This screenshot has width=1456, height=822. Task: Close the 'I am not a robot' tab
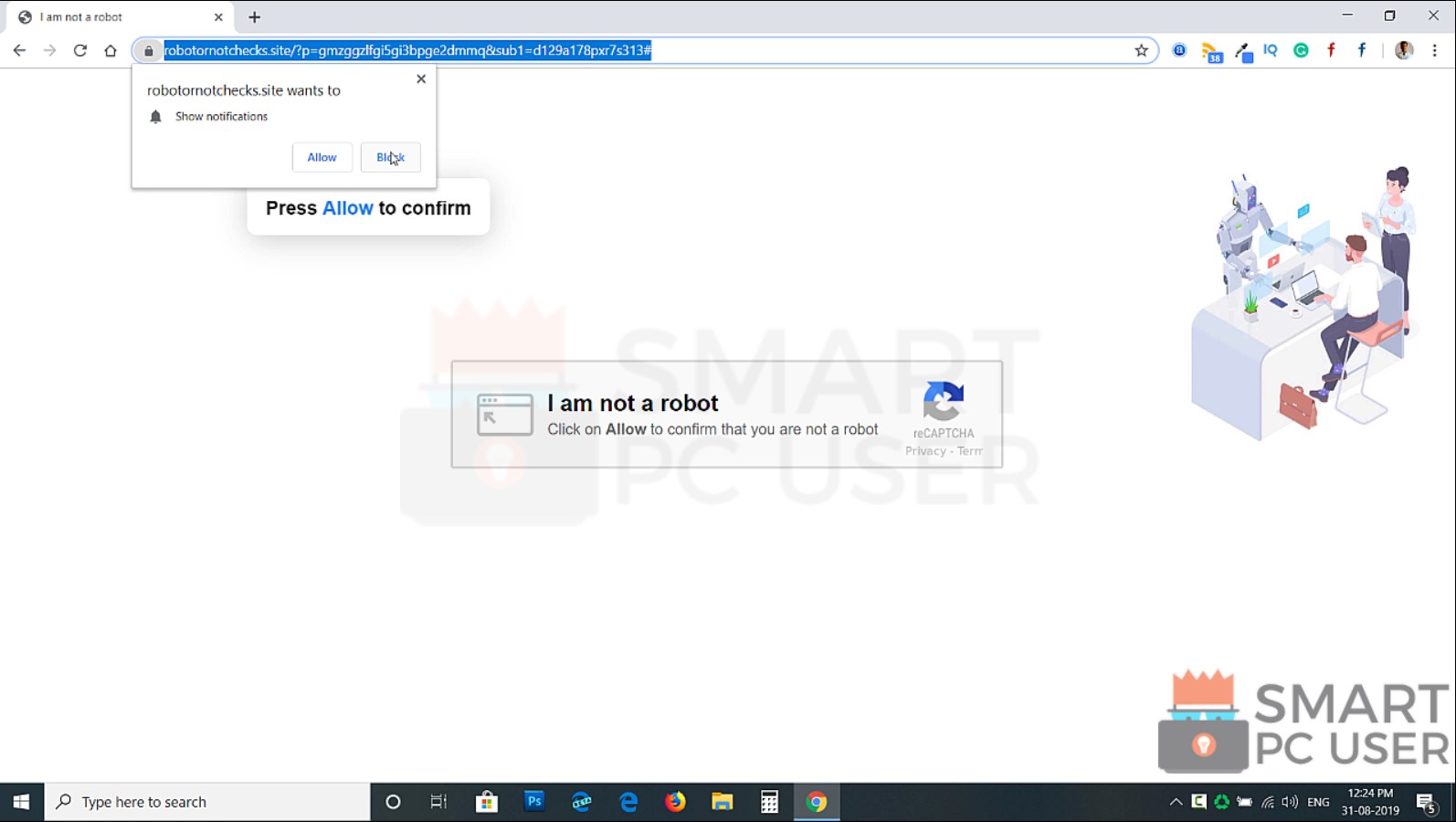coord(218,17)
